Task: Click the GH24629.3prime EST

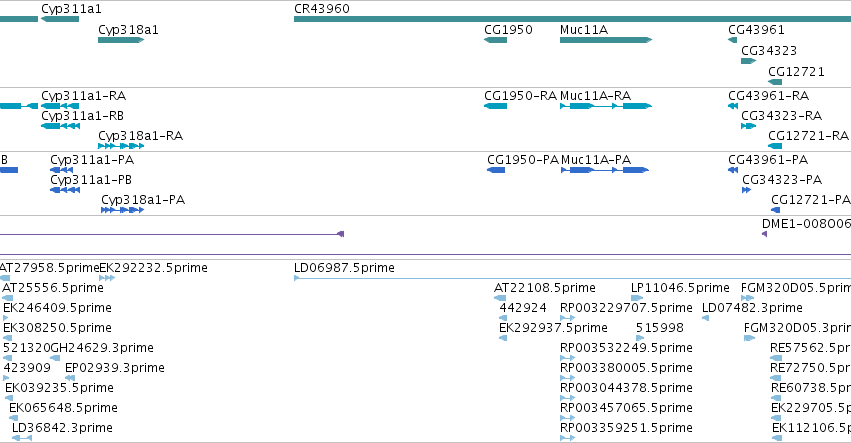Action: (55, 358)
